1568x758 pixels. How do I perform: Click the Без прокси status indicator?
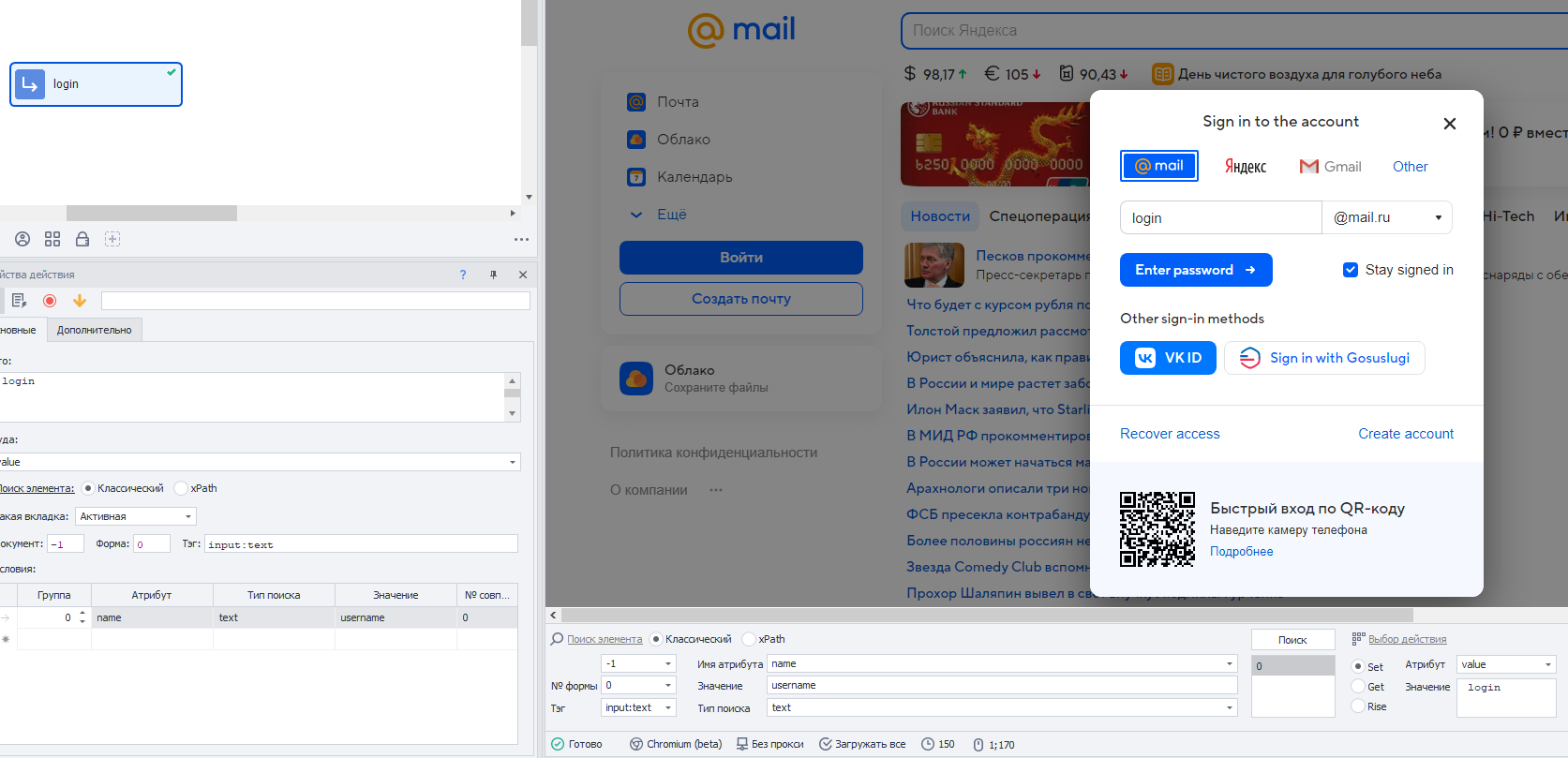tap(769, 744)
